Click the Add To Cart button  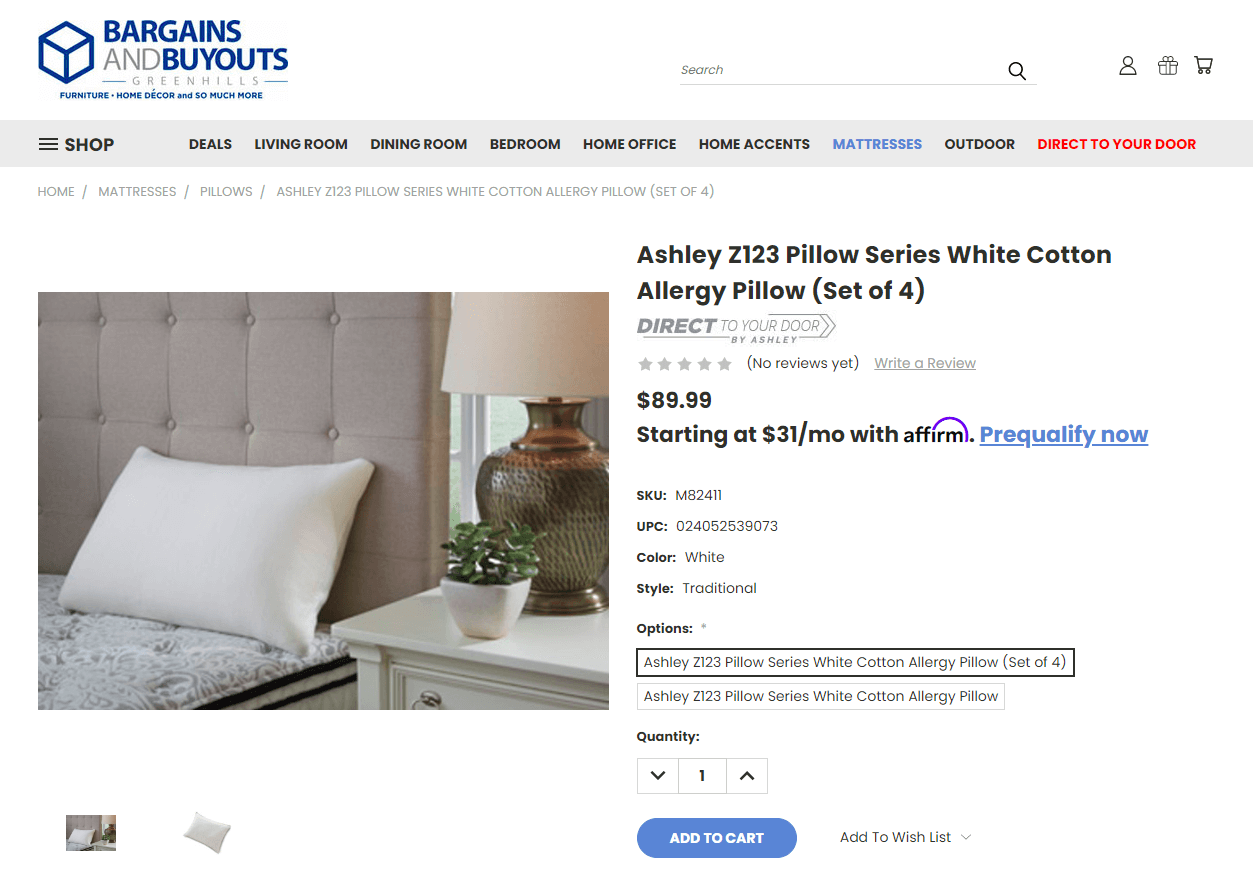pos(717,838)
